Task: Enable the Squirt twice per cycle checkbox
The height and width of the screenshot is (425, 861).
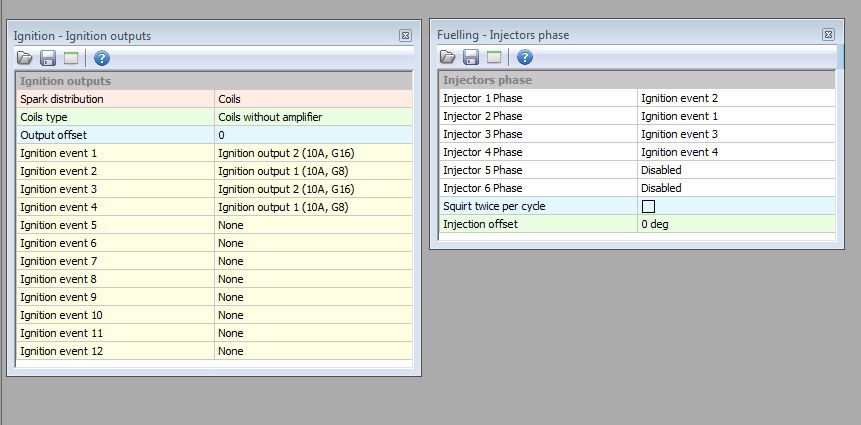Action: (648, 206)
